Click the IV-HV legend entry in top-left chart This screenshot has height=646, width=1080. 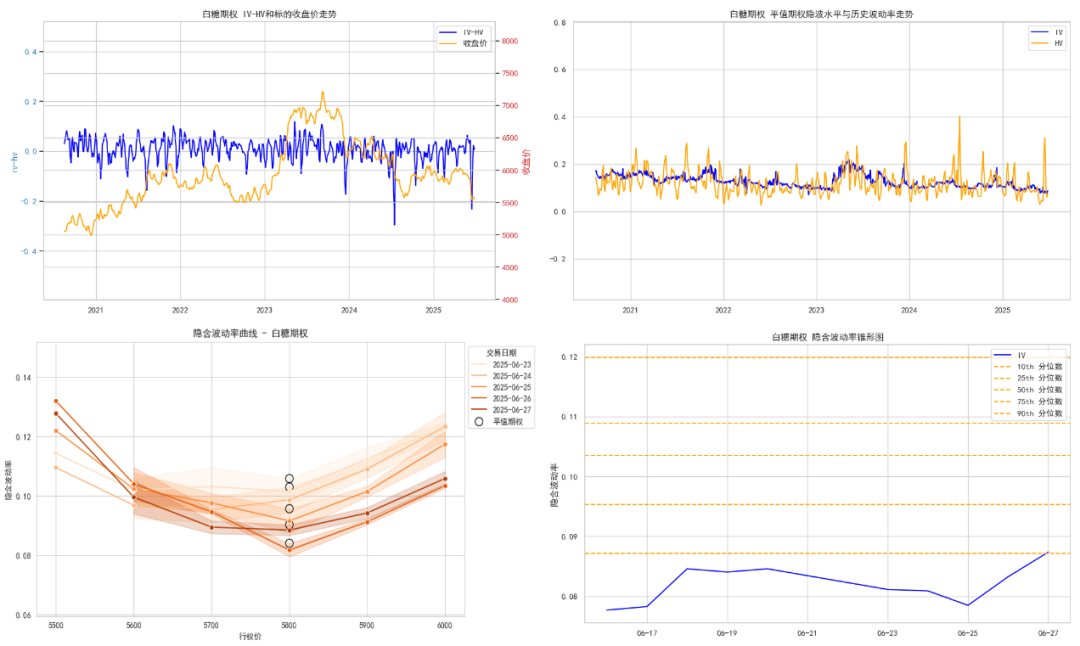pyautogui.click(x=461, y=32)
